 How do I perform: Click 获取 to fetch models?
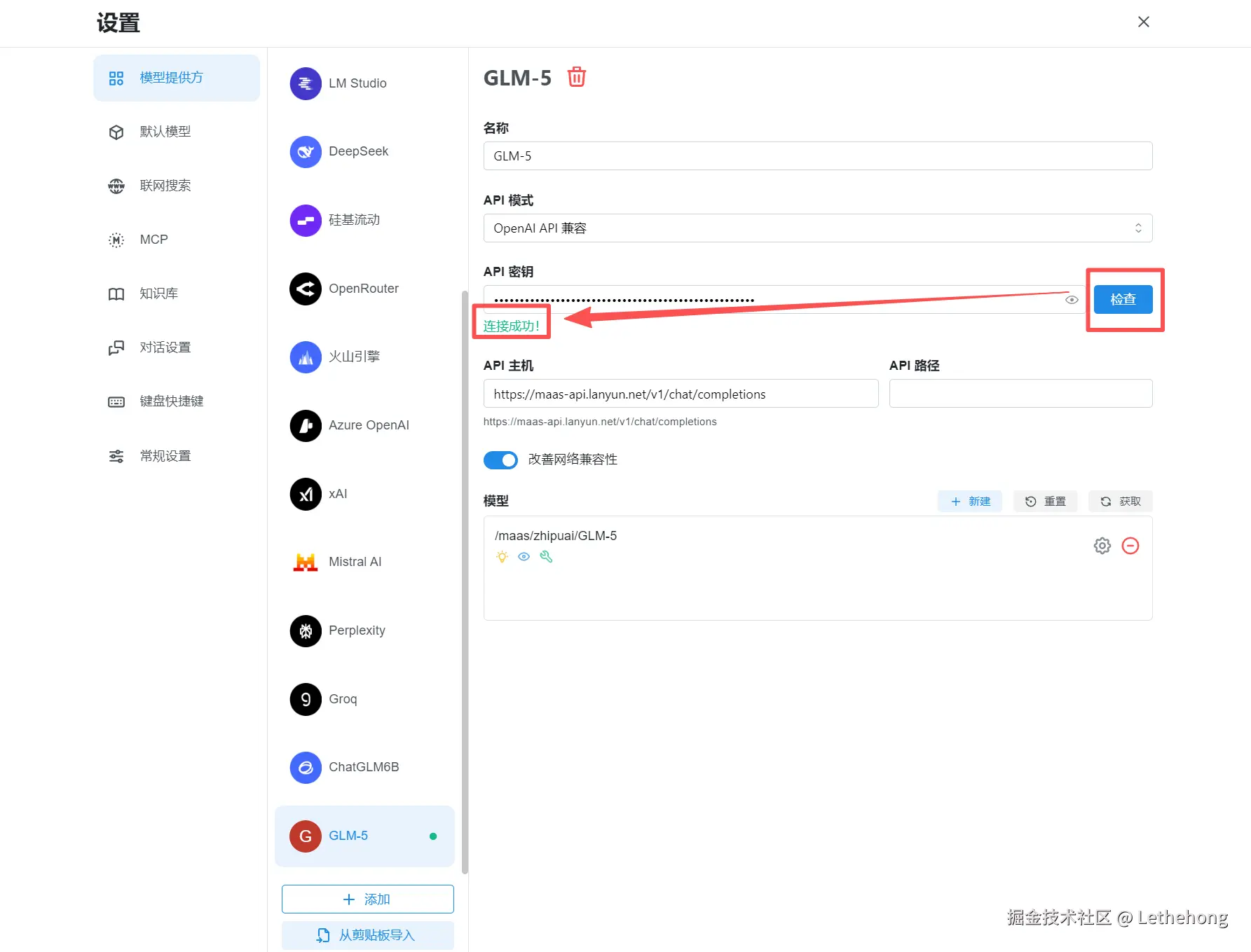tap(1120, 501)
